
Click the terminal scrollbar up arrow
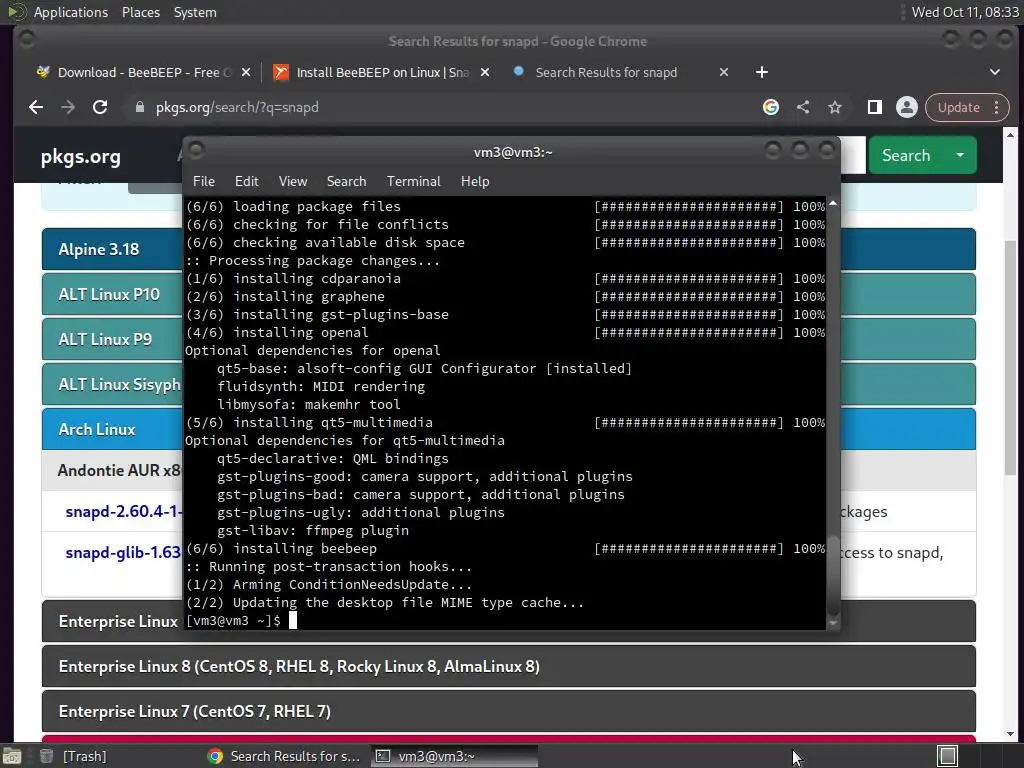[x=833, y=204]
